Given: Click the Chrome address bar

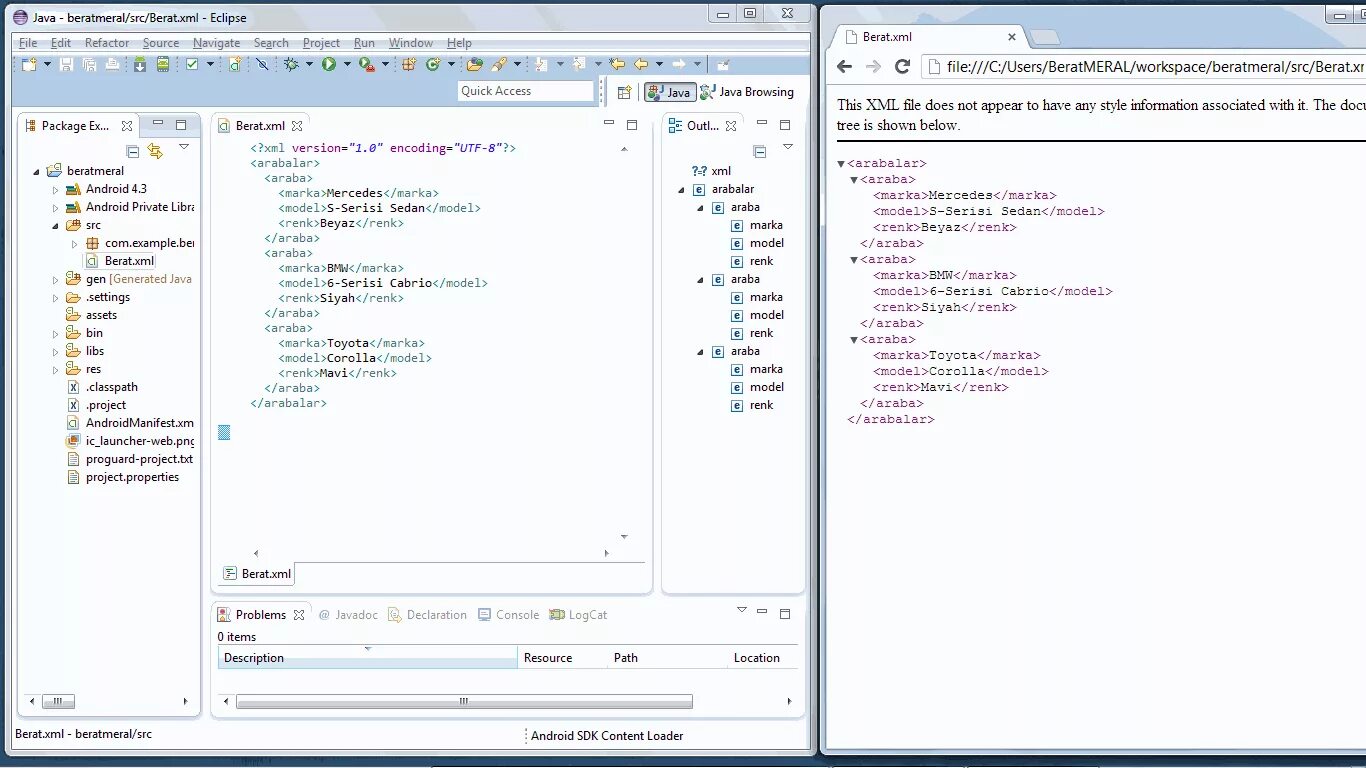Looking at the screenshot, I should click(x=1143, y=67).
